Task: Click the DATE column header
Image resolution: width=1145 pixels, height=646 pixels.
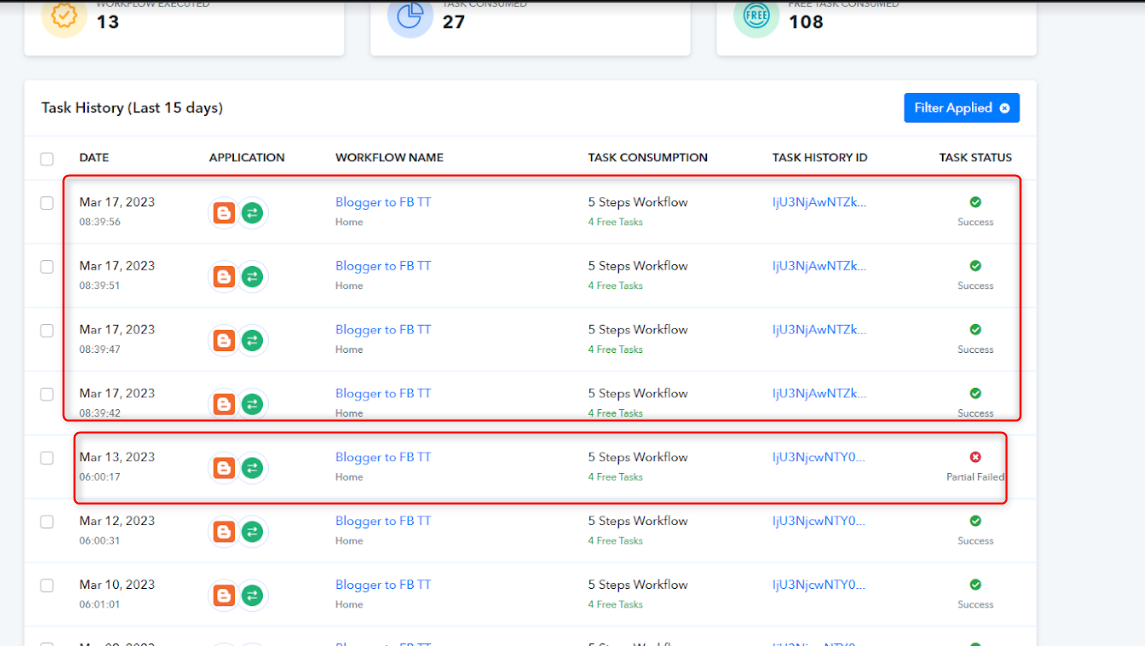Action: 94,158
